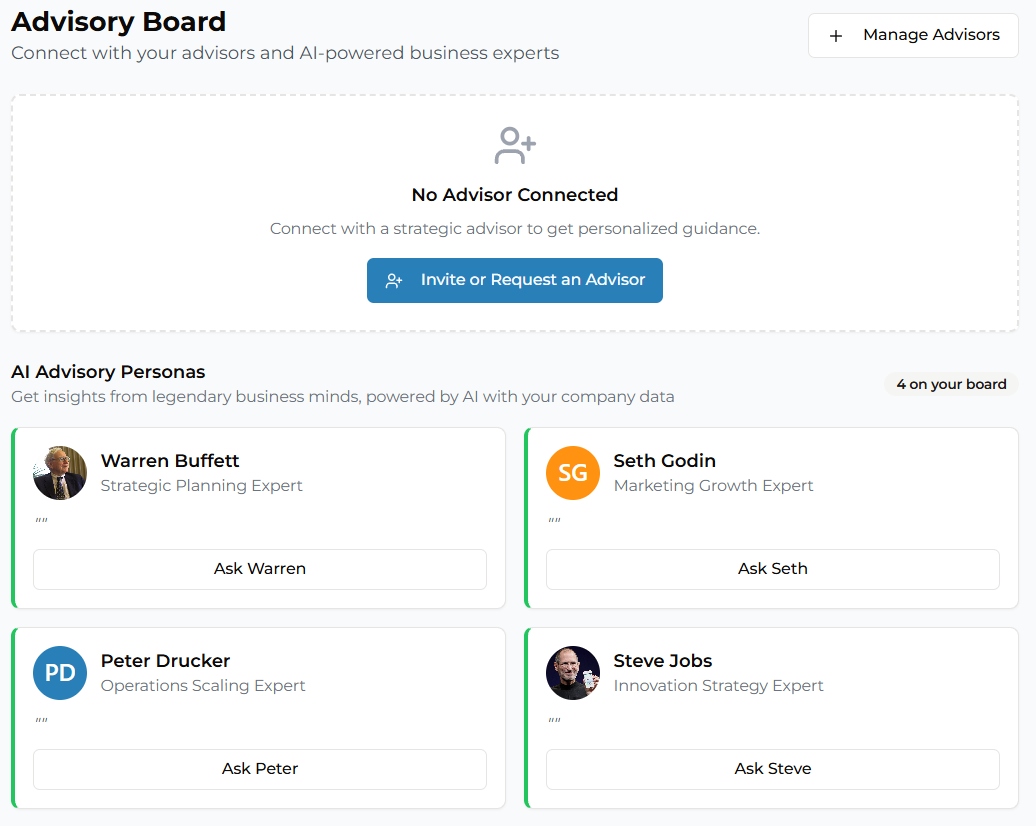Click the SG avatar for Seth Godin
This screenshot has height=826, width=1036.
[x=572, y=473]
